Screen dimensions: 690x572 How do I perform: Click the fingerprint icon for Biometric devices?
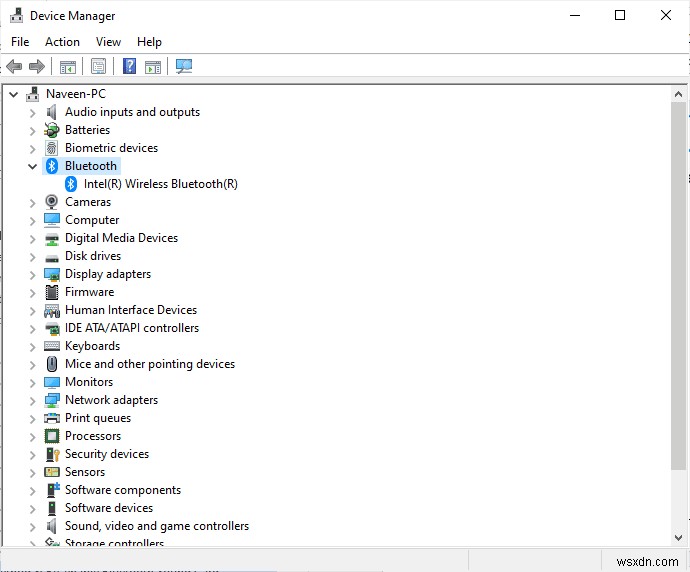pos(51,148)
